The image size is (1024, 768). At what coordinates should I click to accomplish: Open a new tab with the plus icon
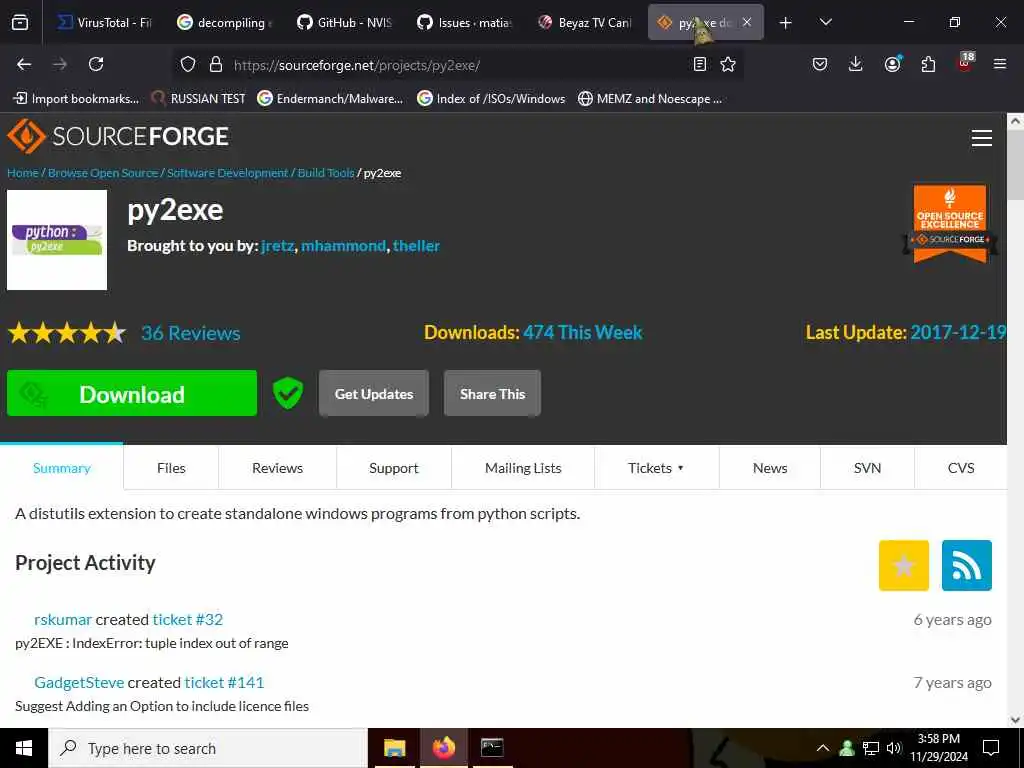[786, 23]
